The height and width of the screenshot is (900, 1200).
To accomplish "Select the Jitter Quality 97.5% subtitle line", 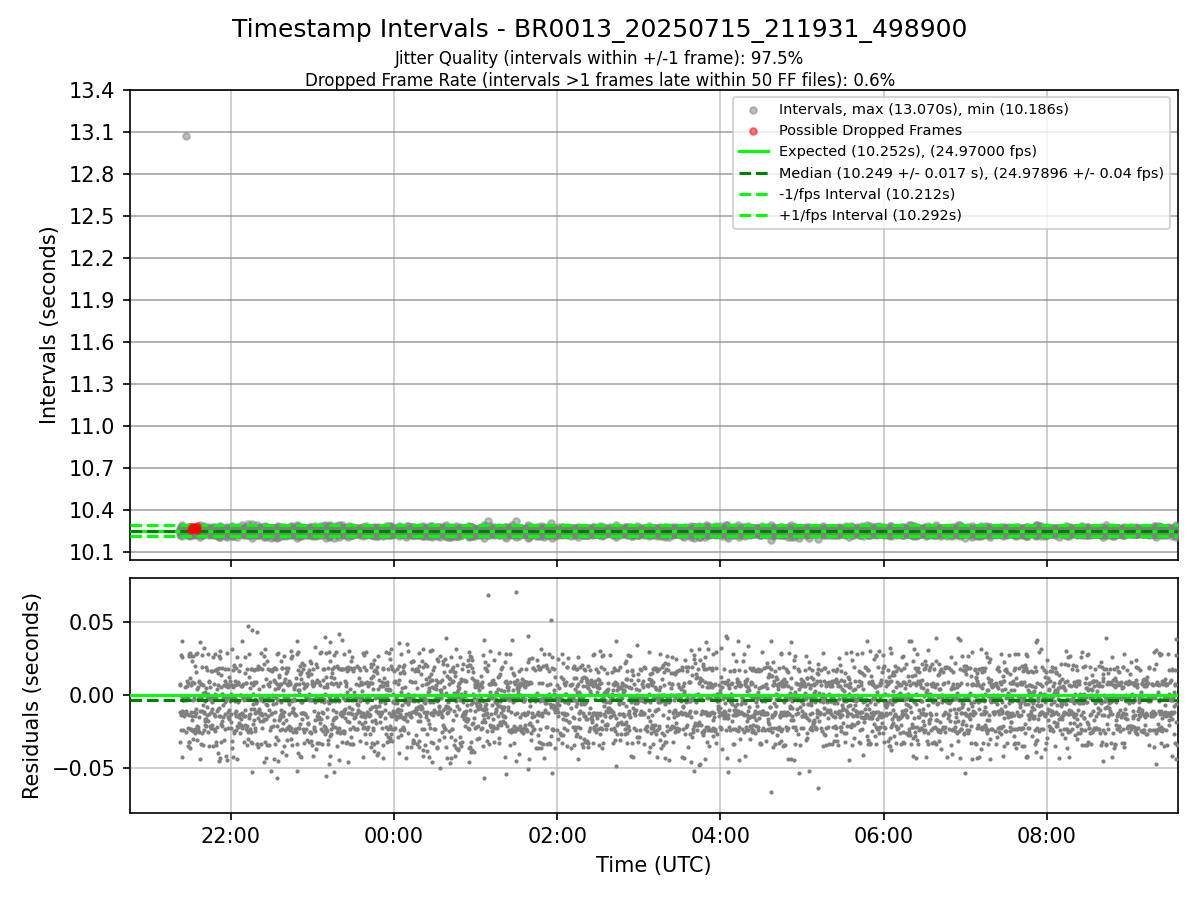I will click(599, 58).
